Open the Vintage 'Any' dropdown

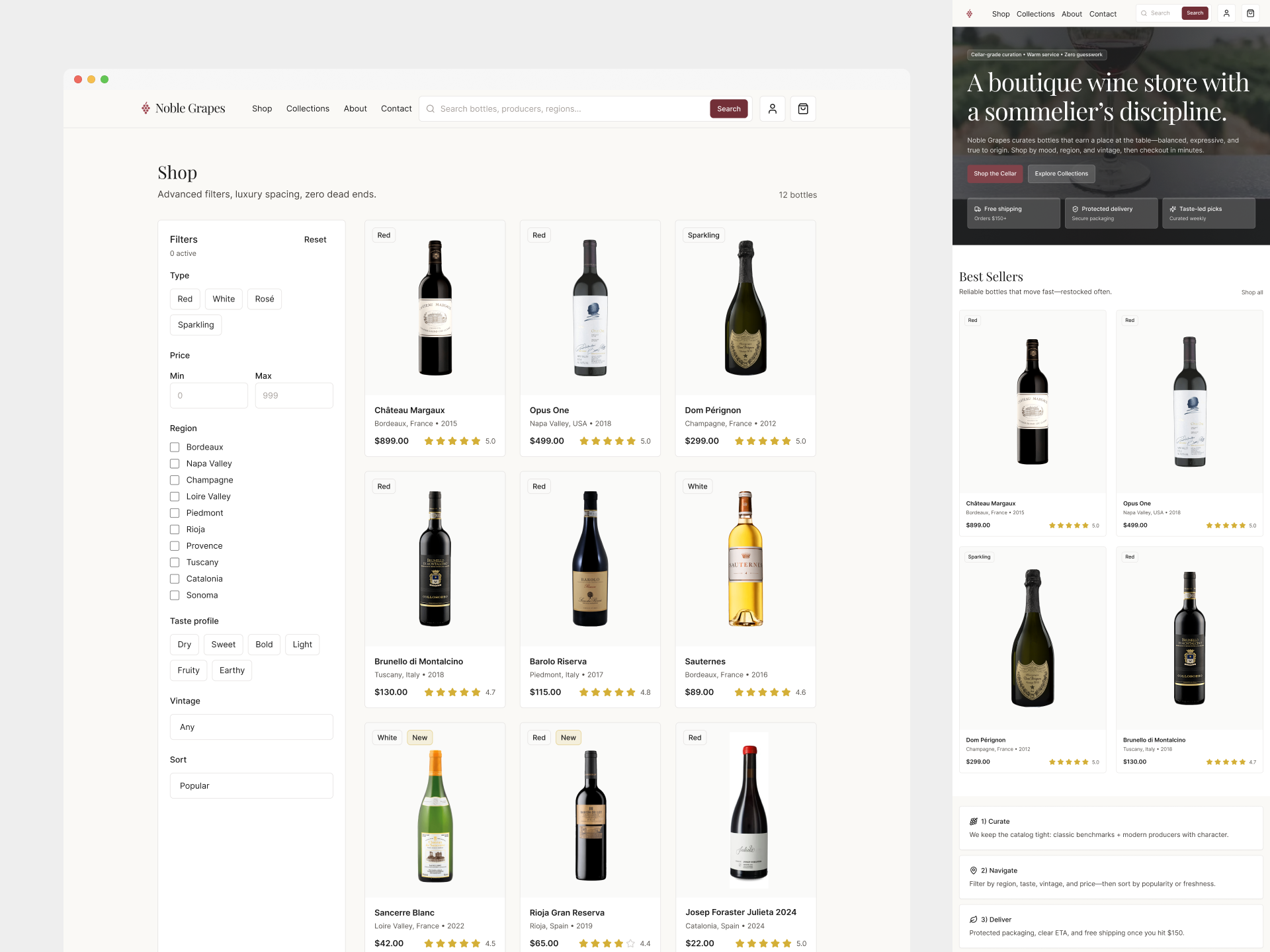coord(251,727)
